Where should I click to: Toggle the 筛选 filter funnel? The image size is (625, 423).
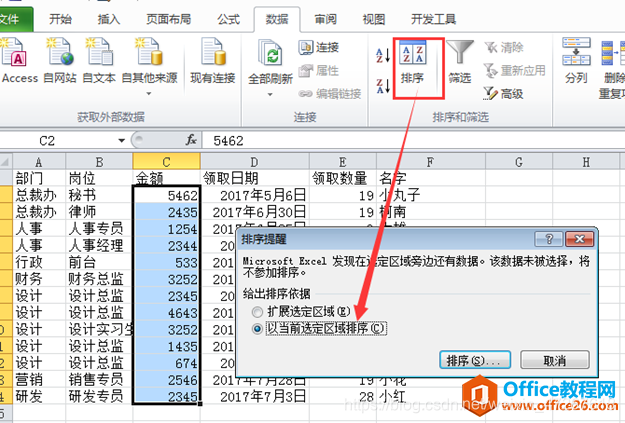tap(460, 62)
